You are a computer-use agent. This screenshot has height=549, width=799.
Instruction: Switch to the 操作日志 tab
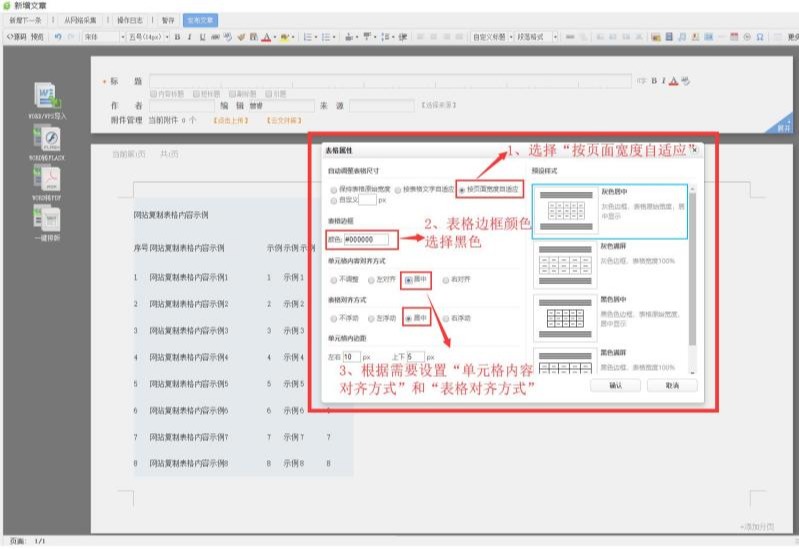click(130, 19)
